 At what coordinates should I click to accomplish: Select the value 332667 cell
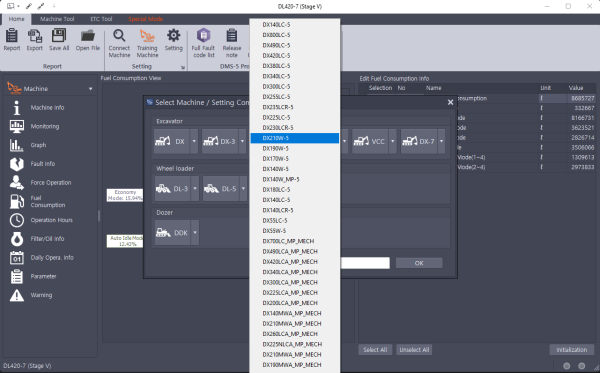(581, 108)
